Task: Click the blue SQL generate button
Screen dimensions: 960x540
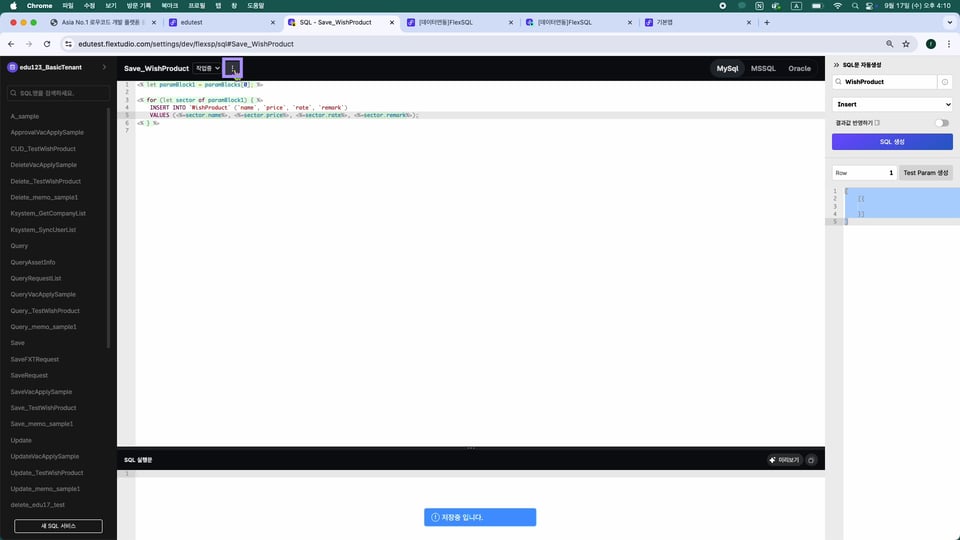Action: coord(892,141)
